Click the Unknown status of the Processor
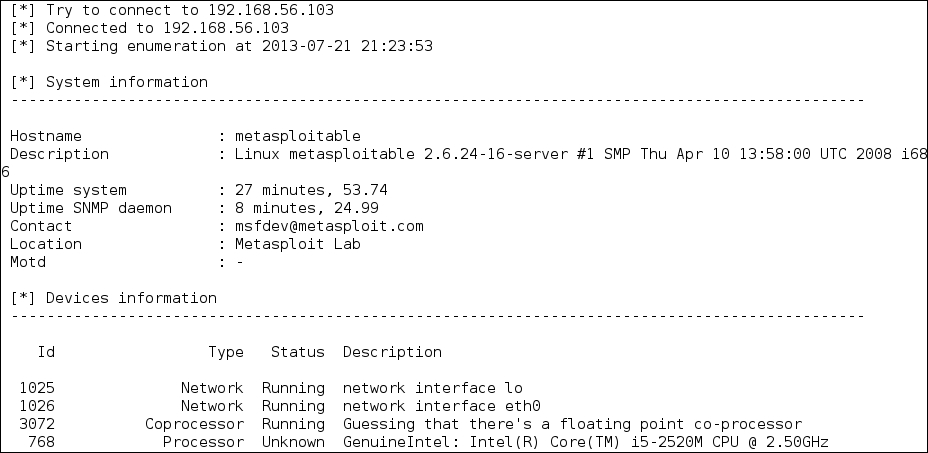The width and height of the screenshot is (928, 453). 293,442
